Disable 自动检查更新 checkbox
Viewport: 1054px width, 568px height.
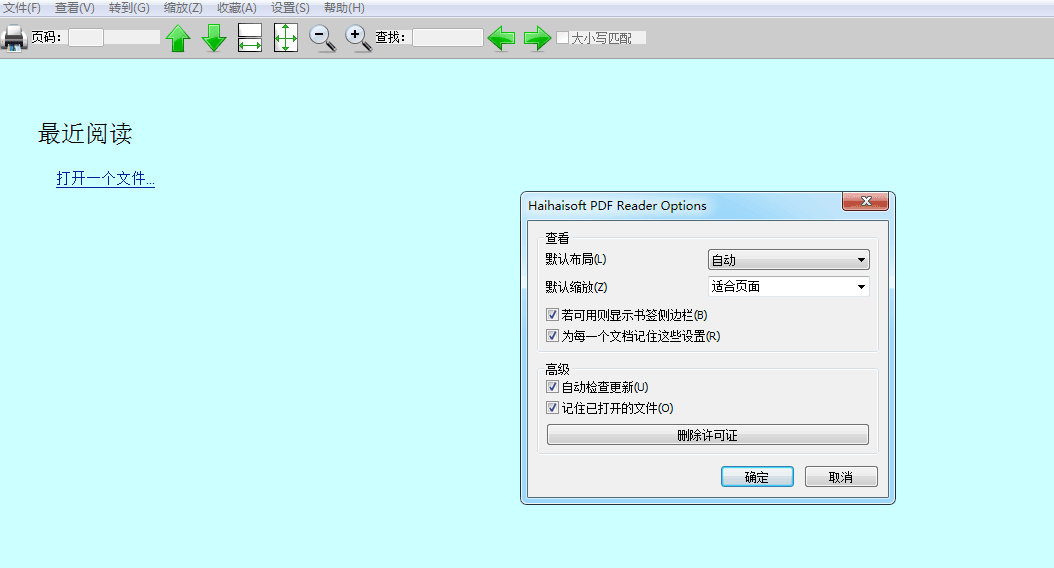[x=553, y=387]
